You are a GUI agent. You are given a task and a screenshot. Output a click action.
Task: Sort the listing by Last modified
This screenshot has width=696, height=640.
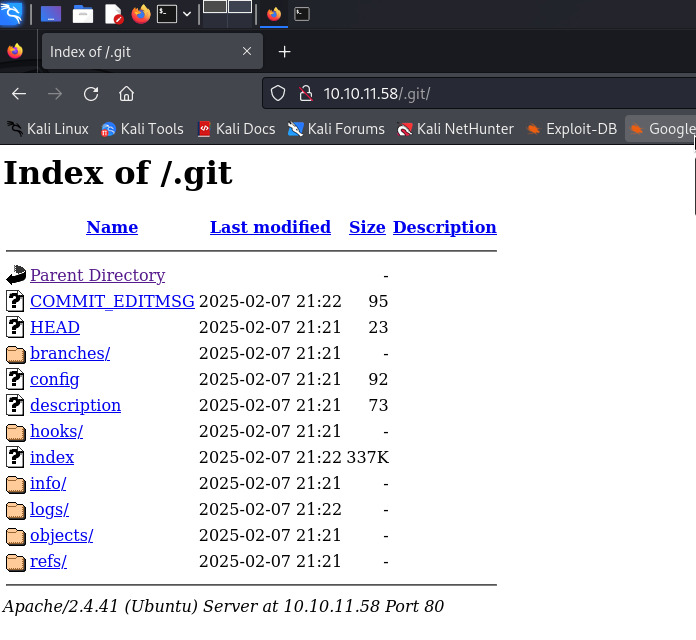tap(270, 227)
